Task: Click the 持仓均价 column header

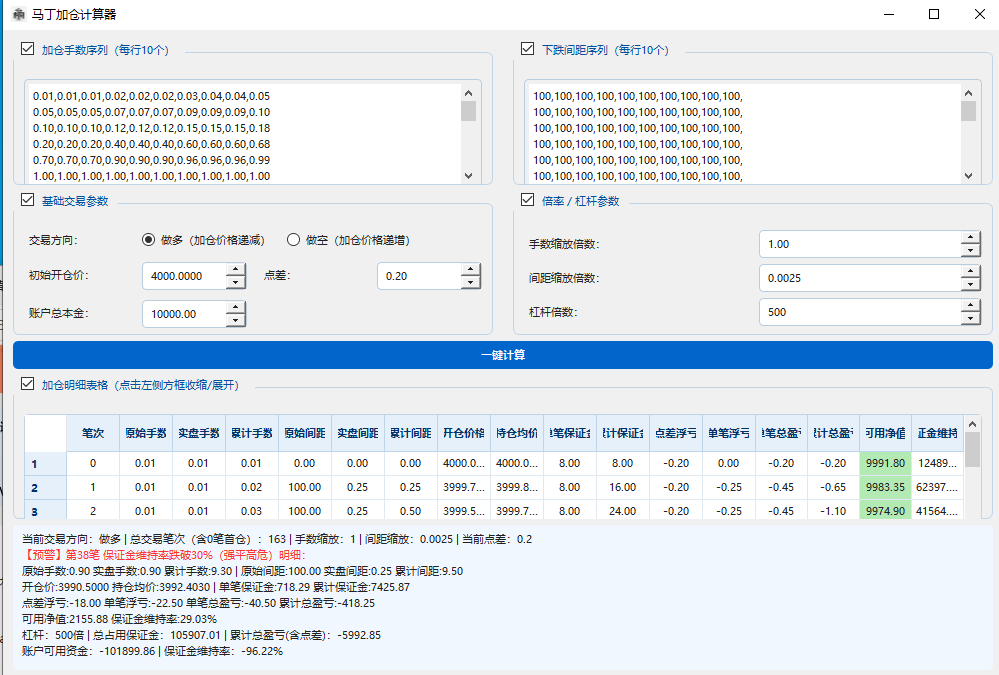Action: pyautogui.click(x=516, y=433)
